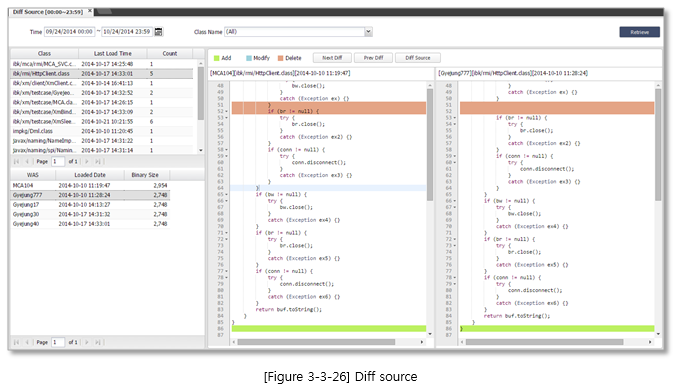691x387 pixels.
Task: Collapse code fold at line 54 in Gyejung777 pane
Action: [x=455, y=124]
